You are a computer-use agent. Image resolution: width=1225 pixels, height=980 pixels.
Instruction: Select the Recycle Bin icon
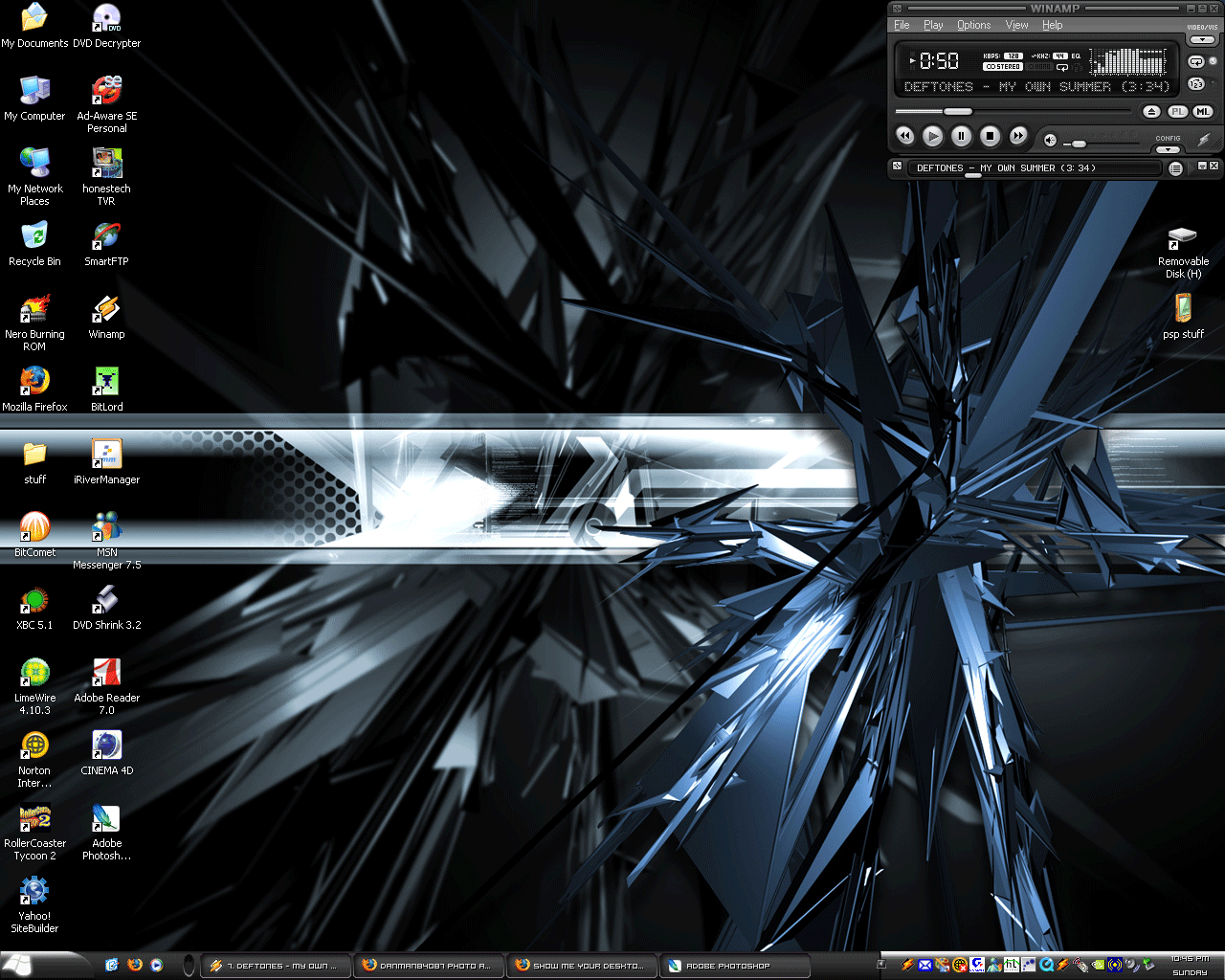point(34,244)
